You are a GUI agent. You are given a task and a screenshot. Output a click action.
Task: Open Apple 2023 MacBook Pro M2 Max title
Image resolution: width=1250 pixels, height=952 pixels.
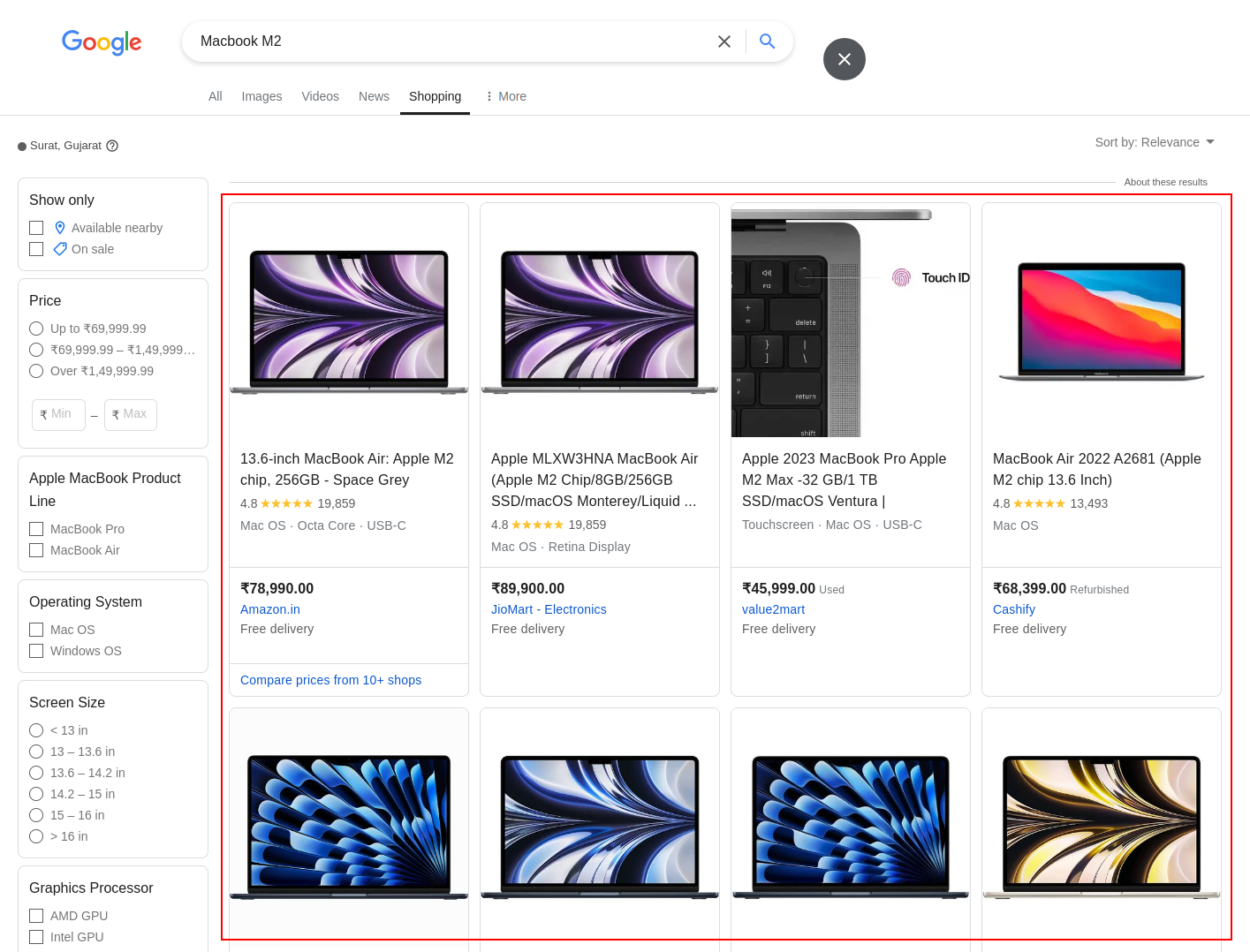[844, 480]
